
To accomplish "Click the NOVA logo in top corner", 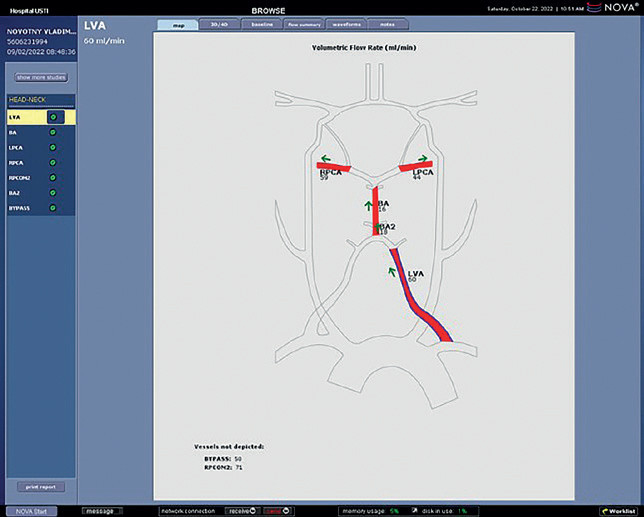I will pyautogui.click(x=619, y=8).
